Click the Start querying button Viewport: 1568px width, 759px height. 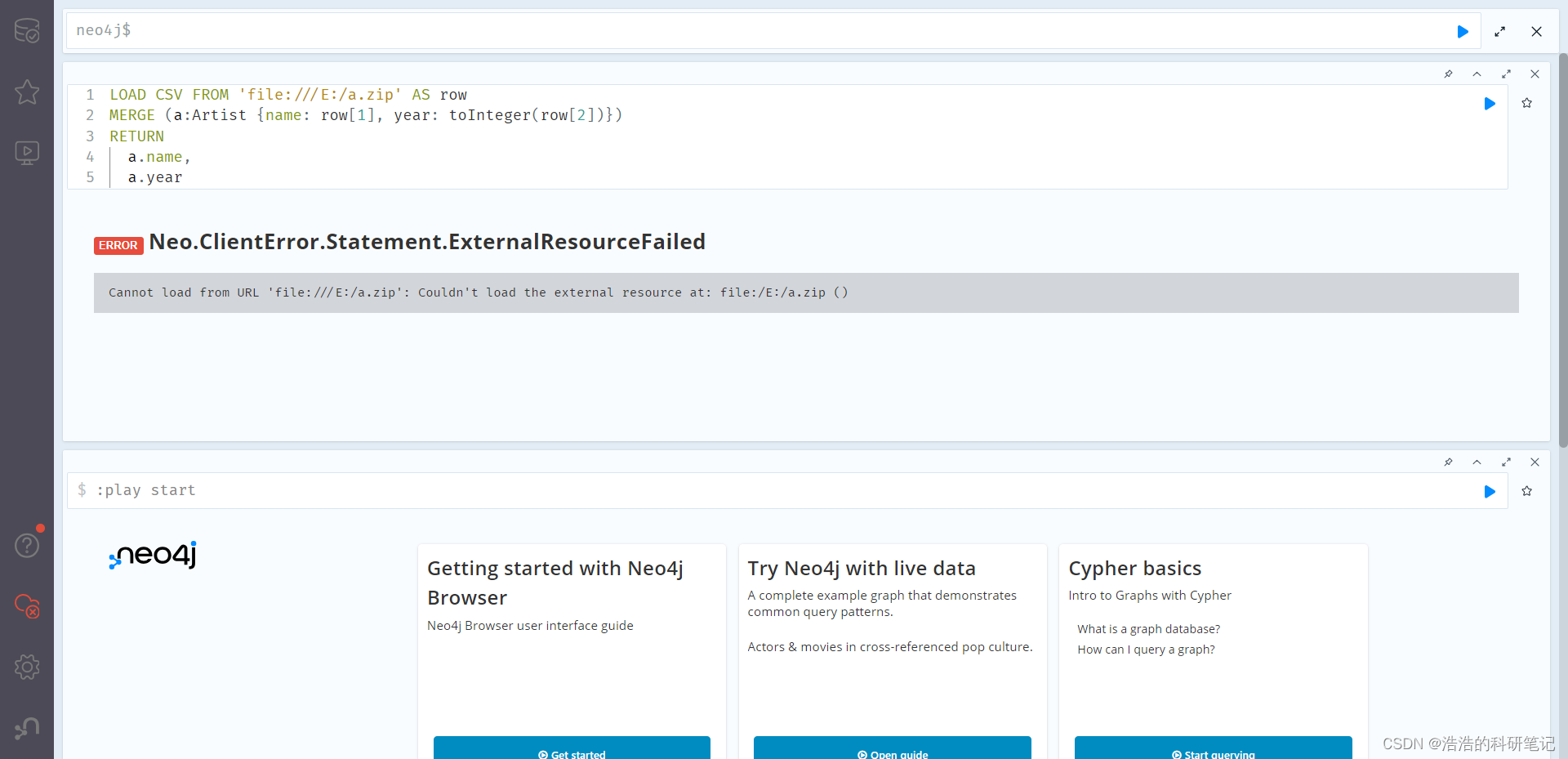point(1213,748)
